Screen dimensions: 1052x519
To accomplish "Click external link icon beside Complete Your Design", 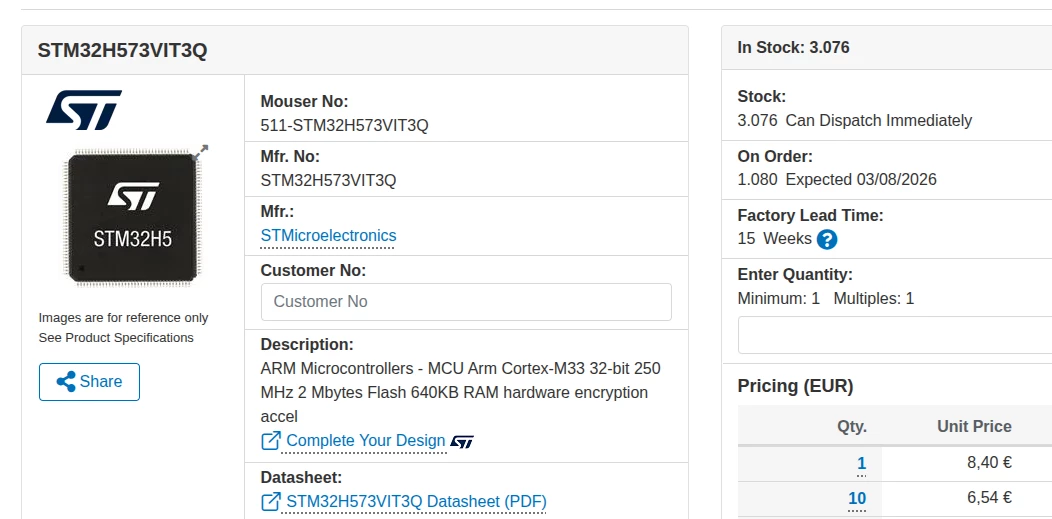I will [x=271, y=441].
